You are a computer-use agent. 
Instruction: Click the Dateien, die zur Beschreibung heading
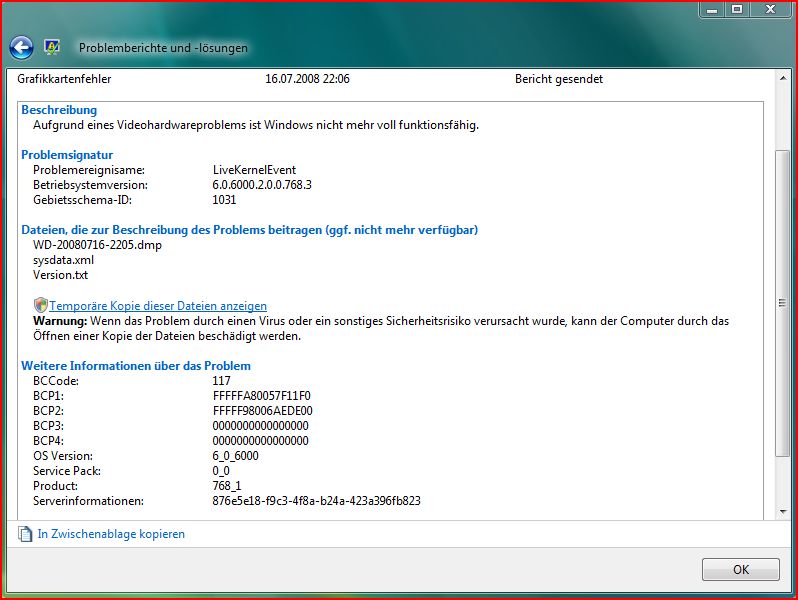[x=249, y=230]
